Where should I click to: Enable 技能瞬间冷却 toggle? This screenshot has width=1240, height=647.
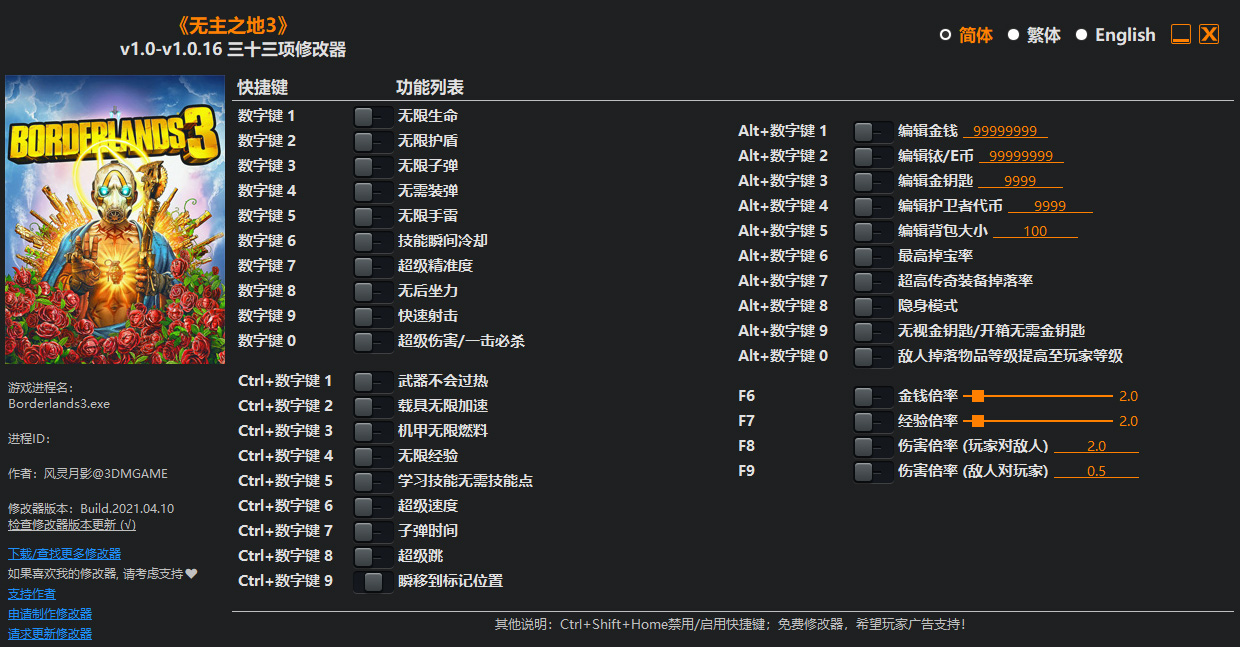point(373,242)
